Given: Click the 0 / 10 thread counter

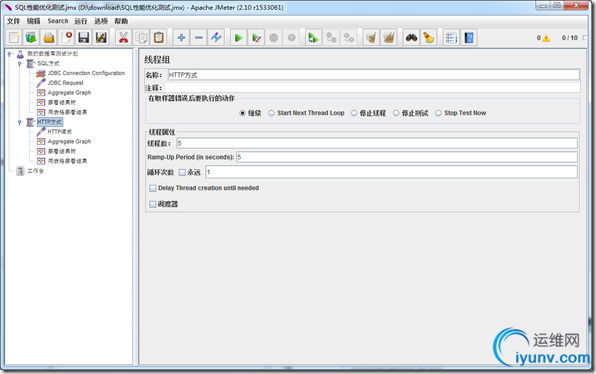Looking at the screenshot, I should (569, 38).
